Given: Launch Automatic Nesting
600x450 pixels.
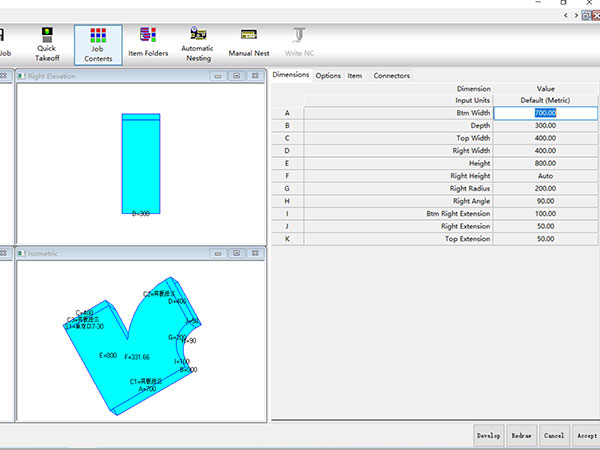Looking at the screenshot, I should click(x=198, y=44).
